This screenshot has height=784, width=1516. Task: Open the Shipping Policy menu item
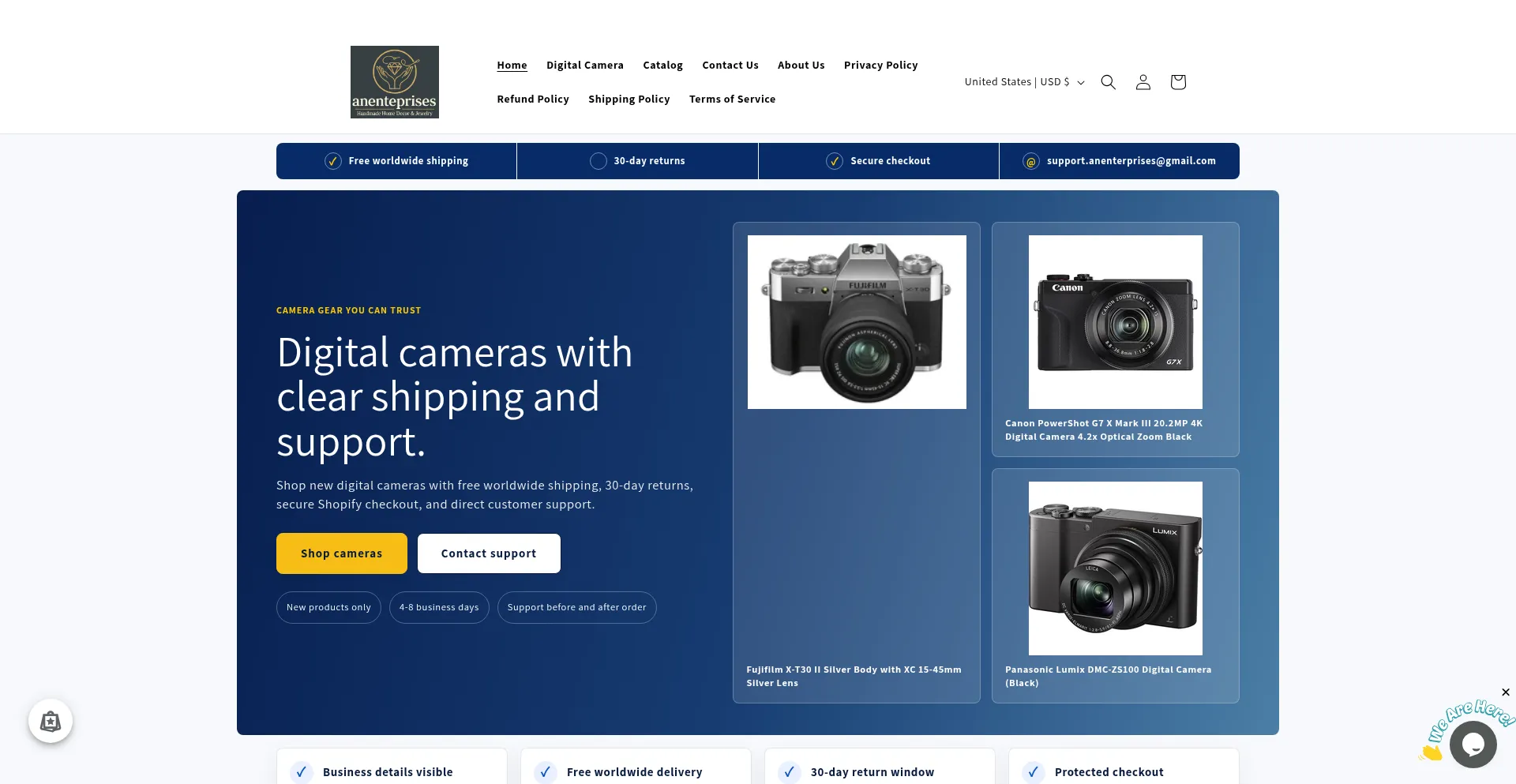tap(629, 99)
